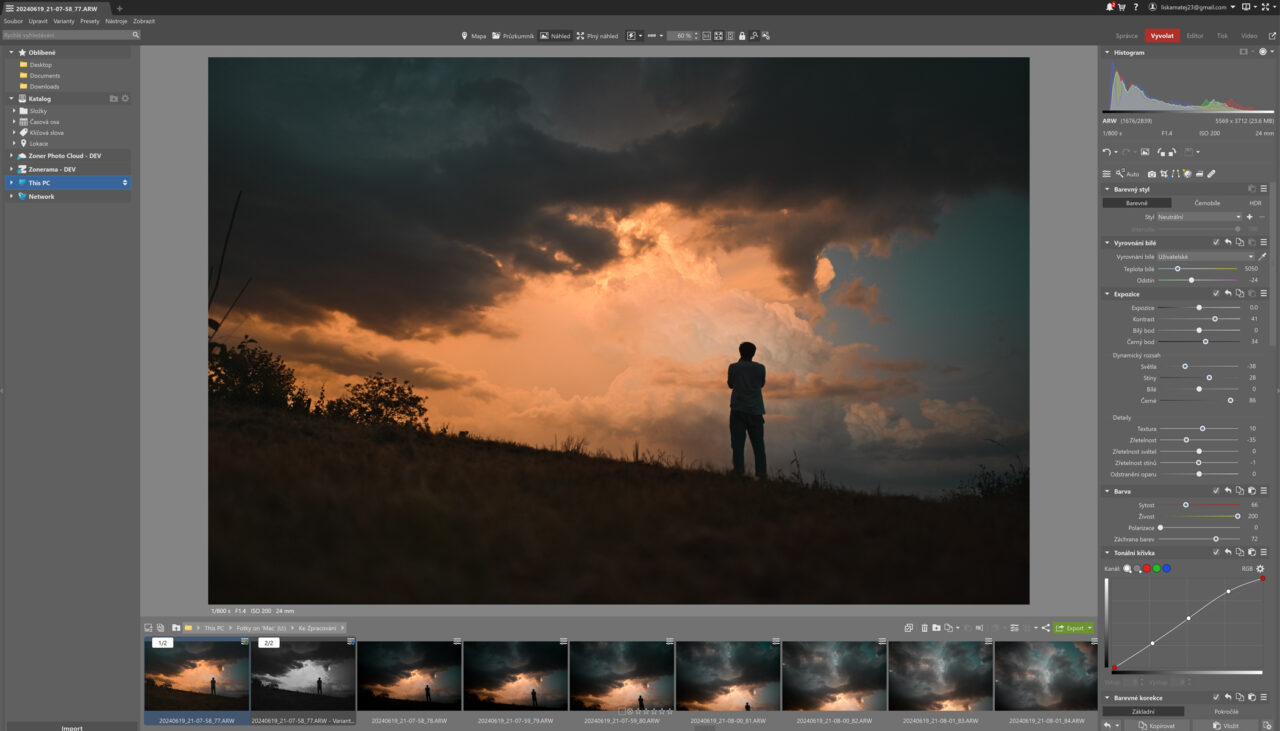Toggle the zoom lock icon in top toolbar
1280x731 pixels.
point(743,36)
